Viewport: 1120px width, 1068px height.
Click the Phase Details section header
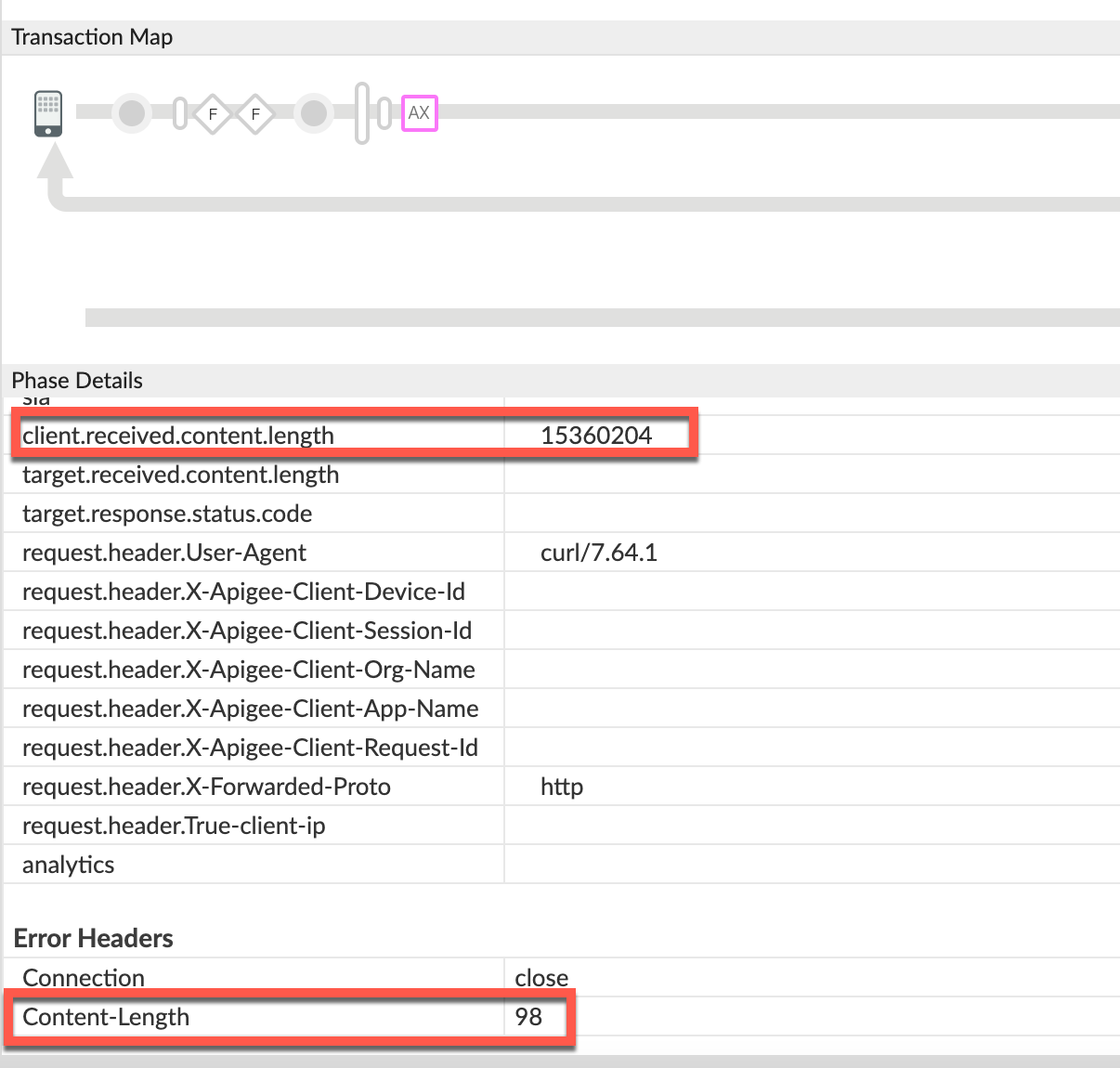point(77,381)
